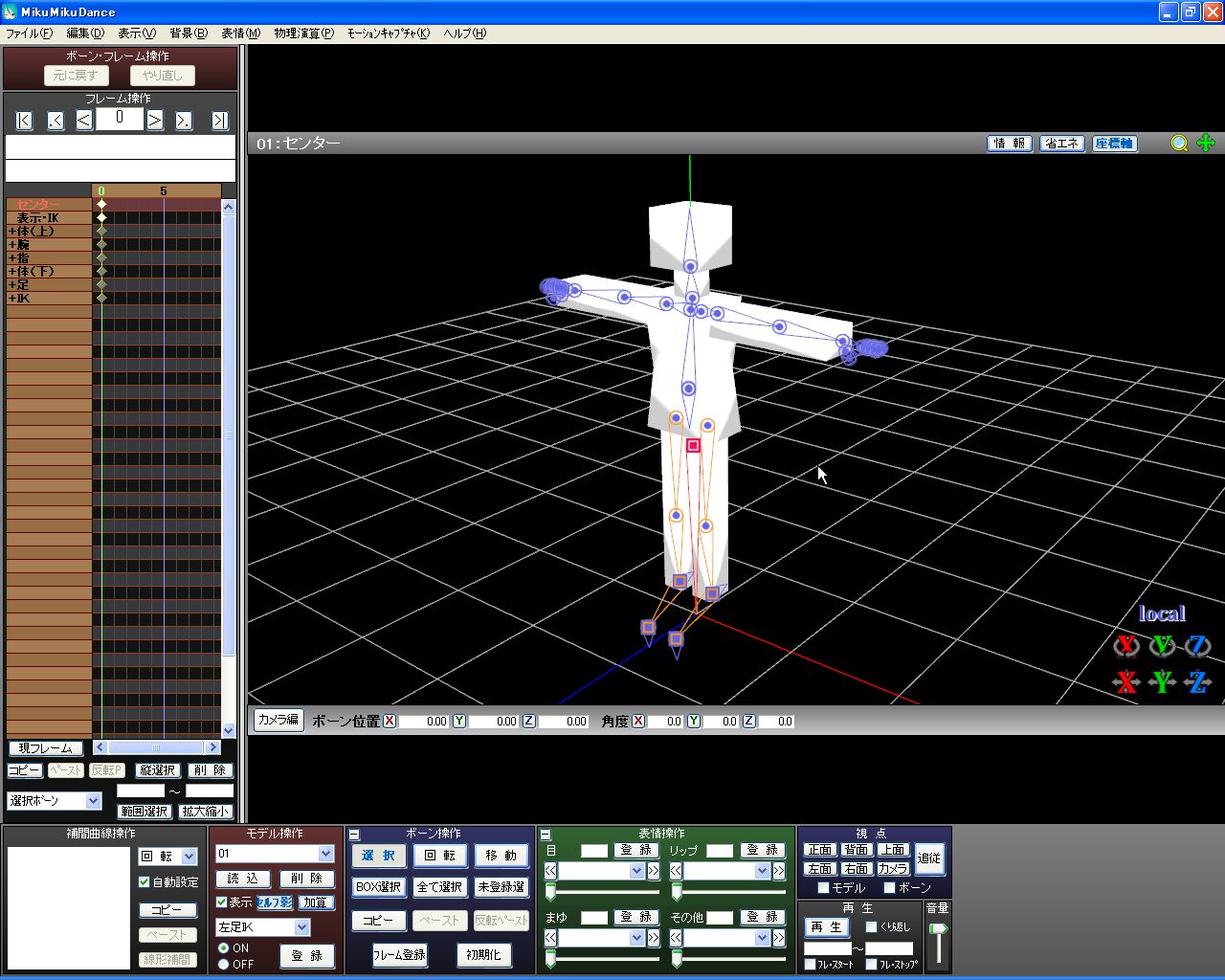Click next lip morph arrow button
The height and width of the screenshot is (980, 1225).
pos(779,871)
